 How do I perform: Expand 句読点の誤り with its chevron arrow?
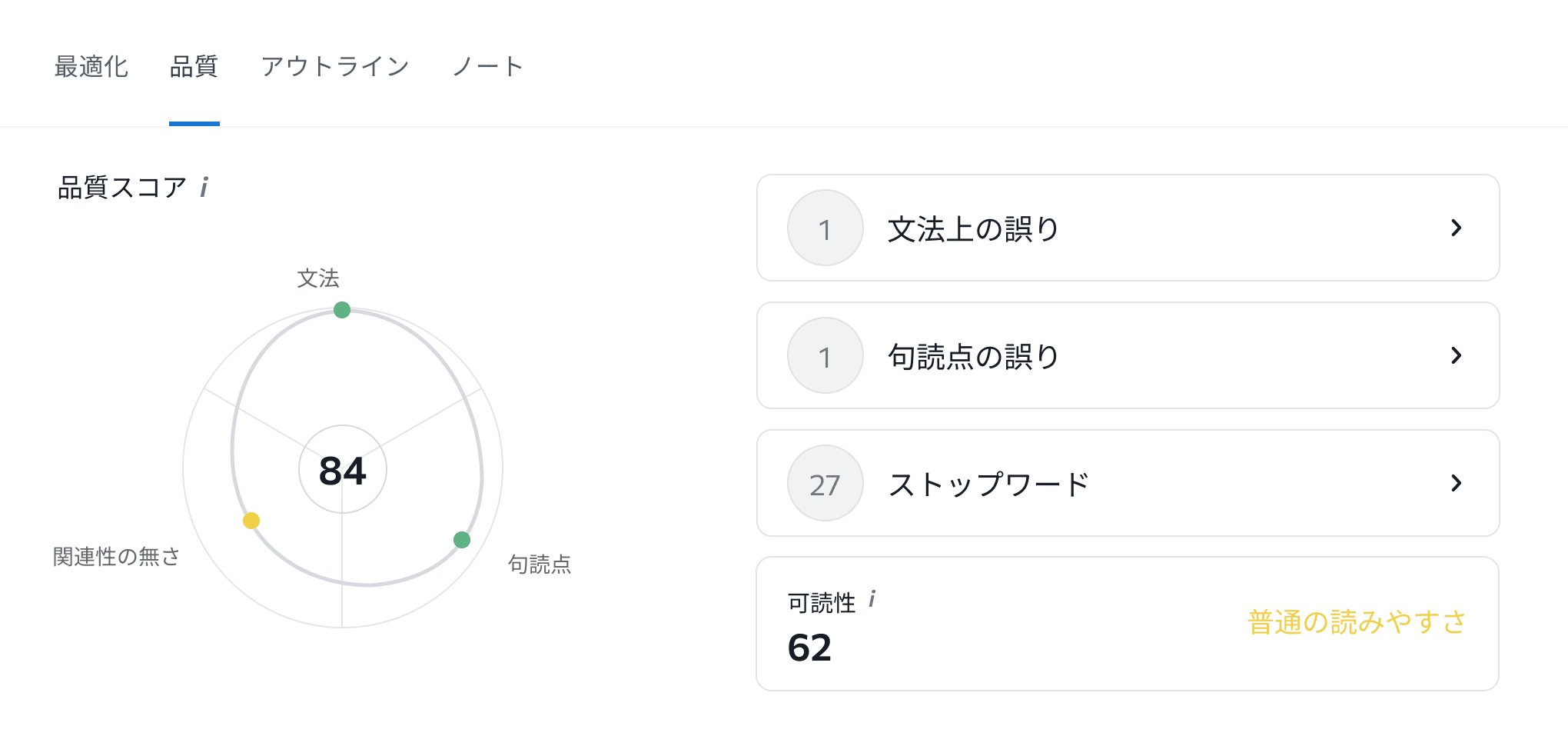(x=1456, y=355)
